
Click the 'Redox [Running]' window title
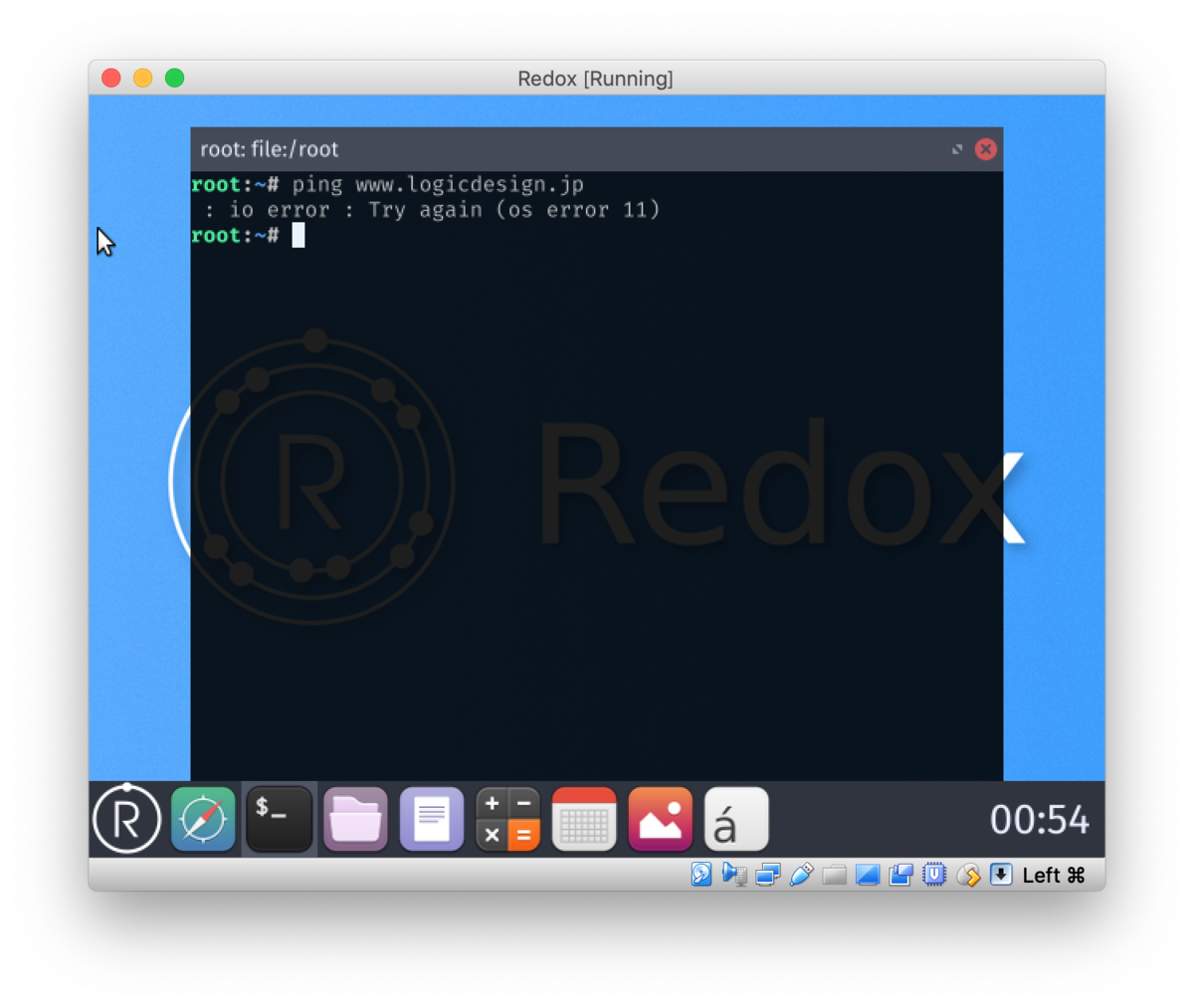pos(595,79)
